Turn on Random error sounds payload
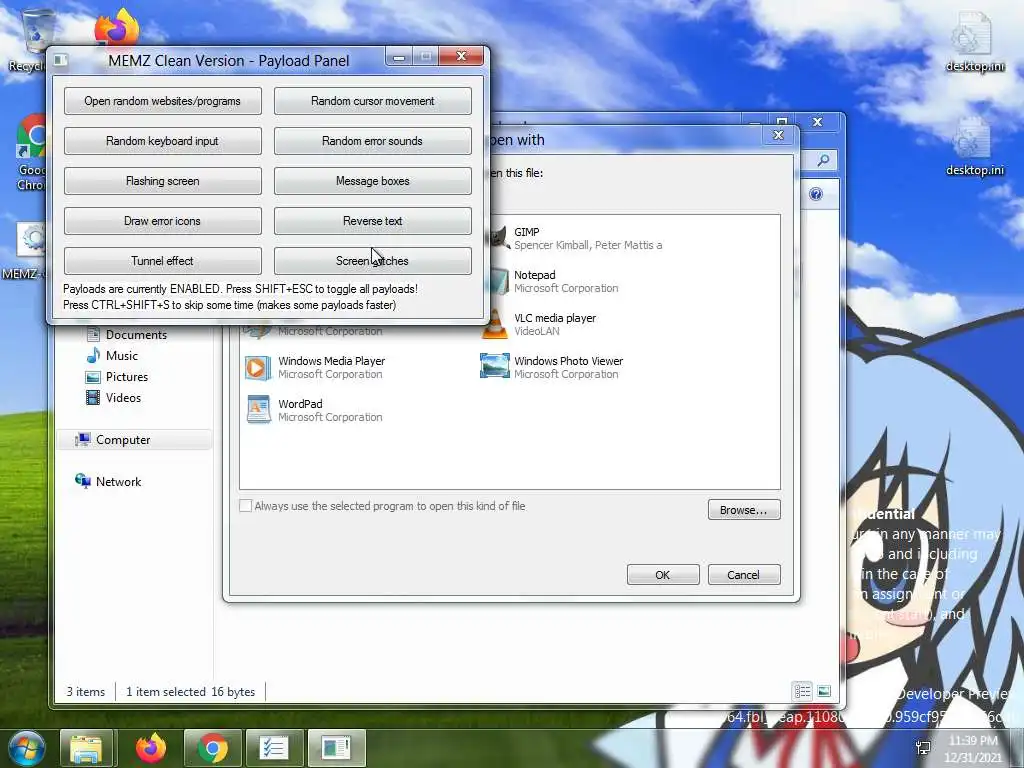1024x768 pixels. click(x=372, y=141)
